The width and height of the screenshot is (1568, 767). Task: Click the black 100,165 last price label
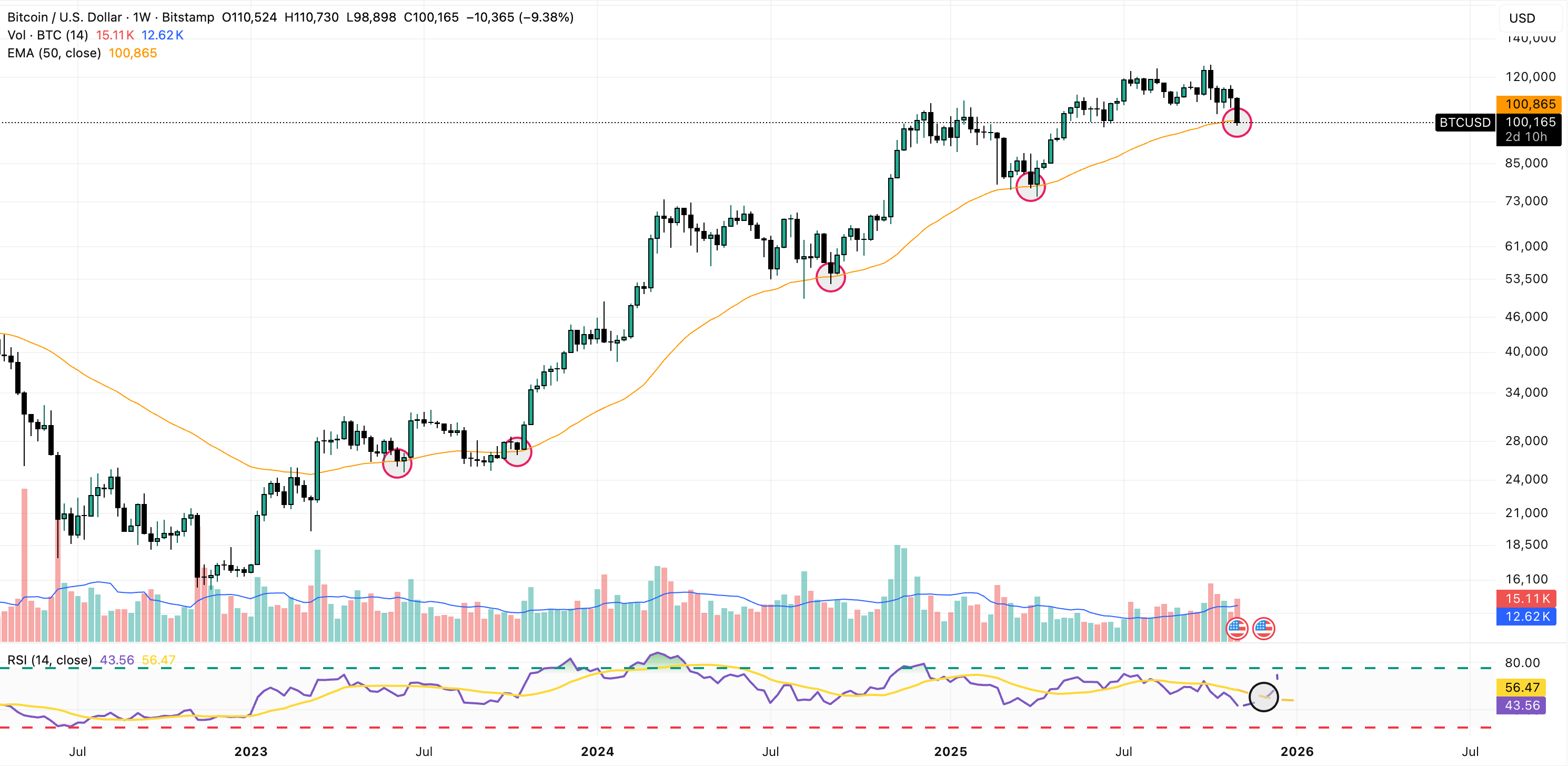[x=1529, y=123]
